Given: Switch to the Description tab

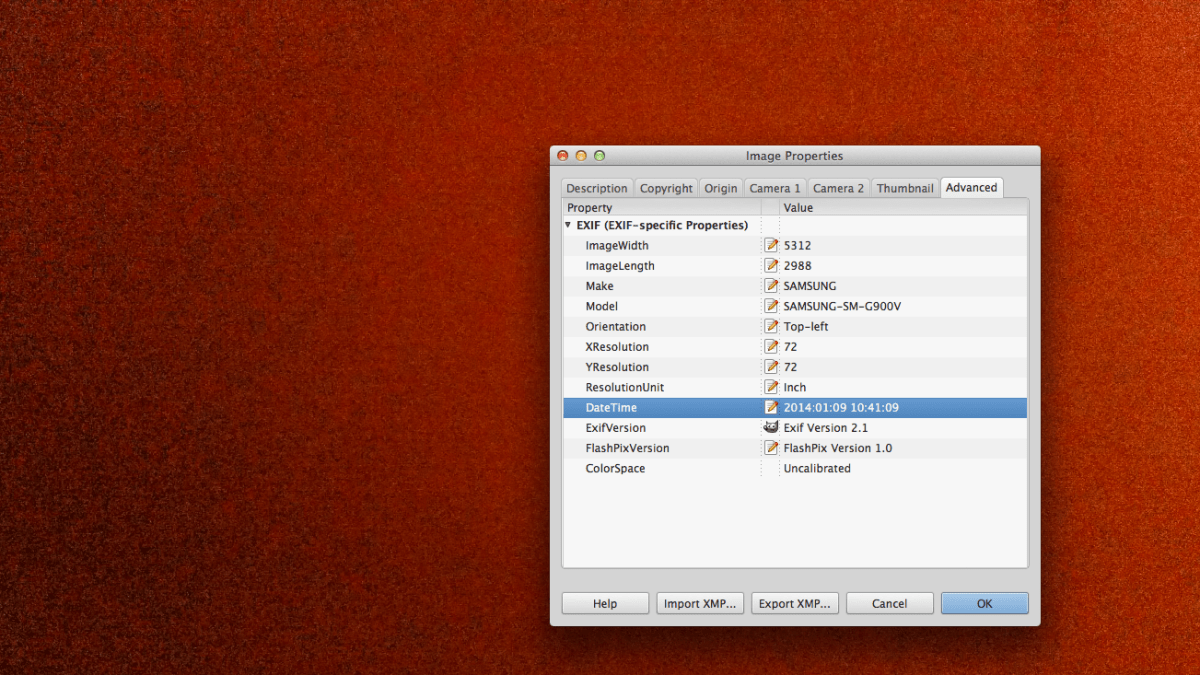Looking at the screenshot, I should (x=596, y=188).
